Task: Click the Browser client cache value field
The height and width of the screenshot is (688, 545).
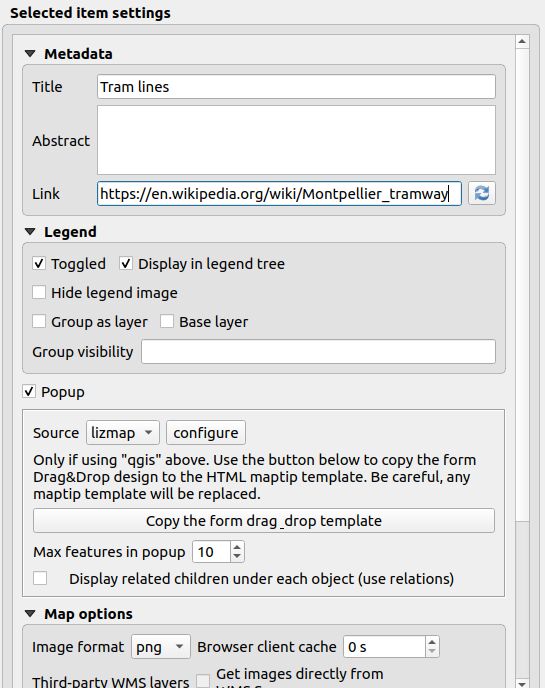Action: [x=384, y=647]
